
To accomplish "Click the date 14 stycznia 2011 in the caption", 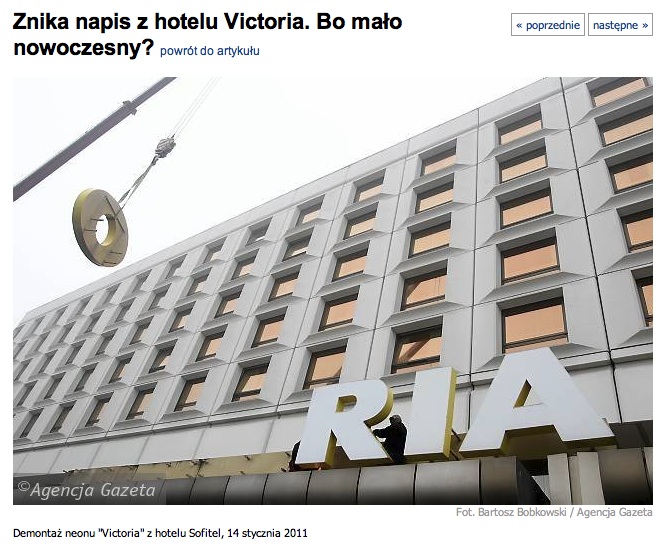I will click(267, 533).
